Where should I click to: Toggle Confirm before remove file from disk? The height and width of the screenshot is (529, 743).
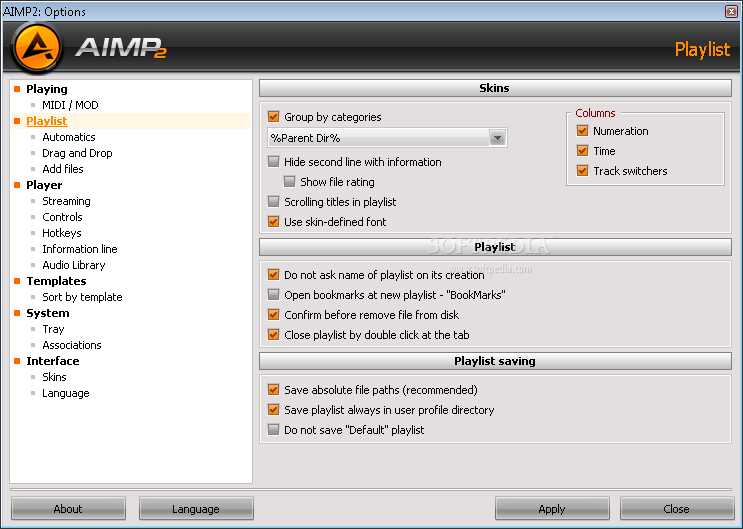tap(273, 314)
